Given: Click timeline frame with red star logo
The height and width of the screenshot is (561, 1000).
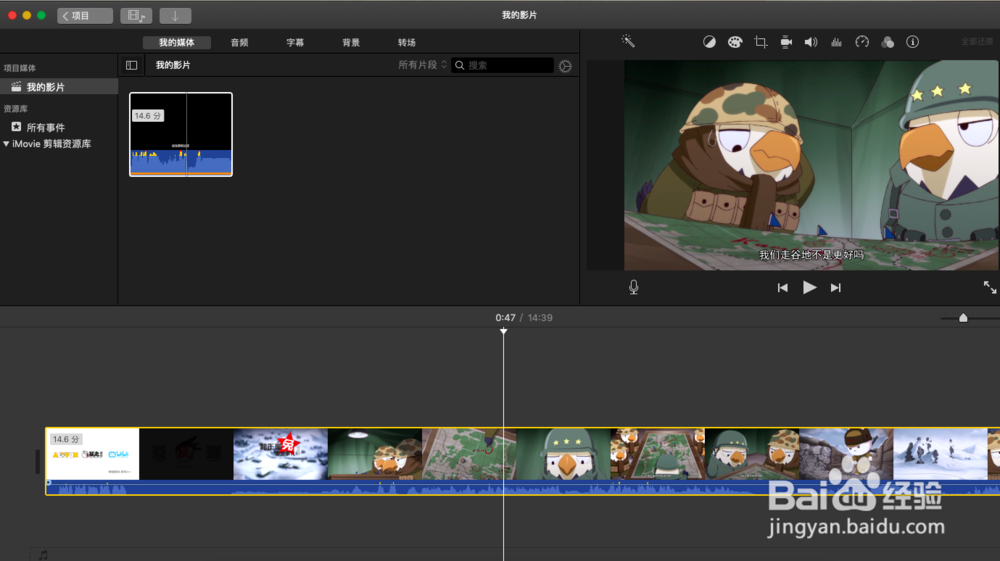Looking at the screenshot, I should click(x=281, y=454).
